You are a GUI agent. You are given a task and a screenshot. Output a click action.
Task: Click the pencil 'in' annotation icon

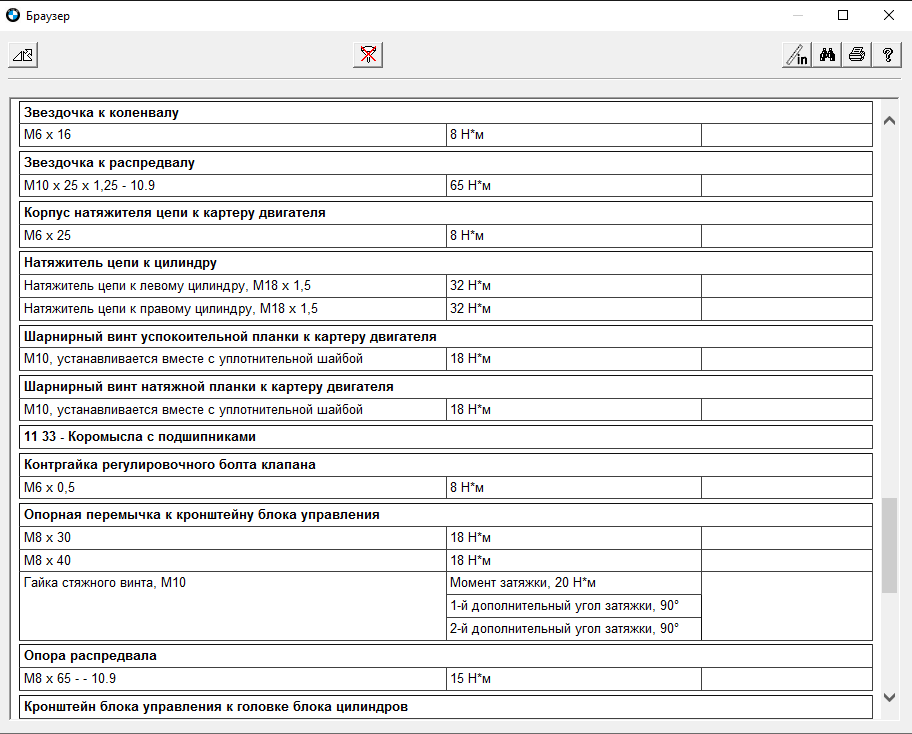[797, 55]
